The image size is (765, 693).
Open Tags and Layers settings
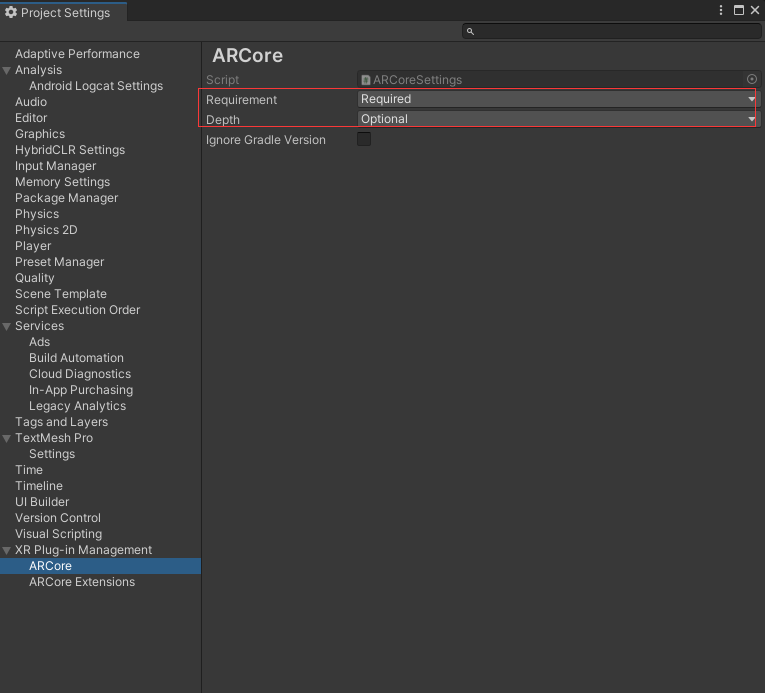61,422
